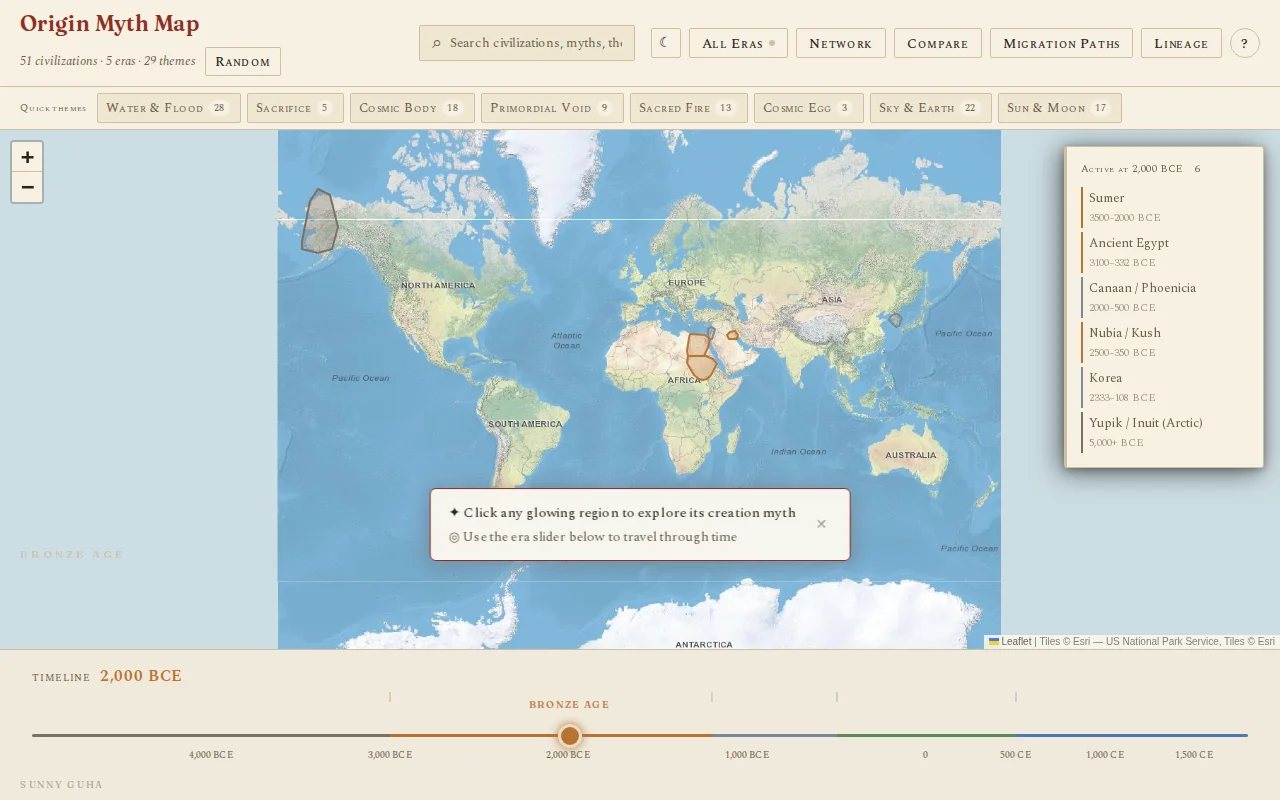Open the Network view

[841, 43]
